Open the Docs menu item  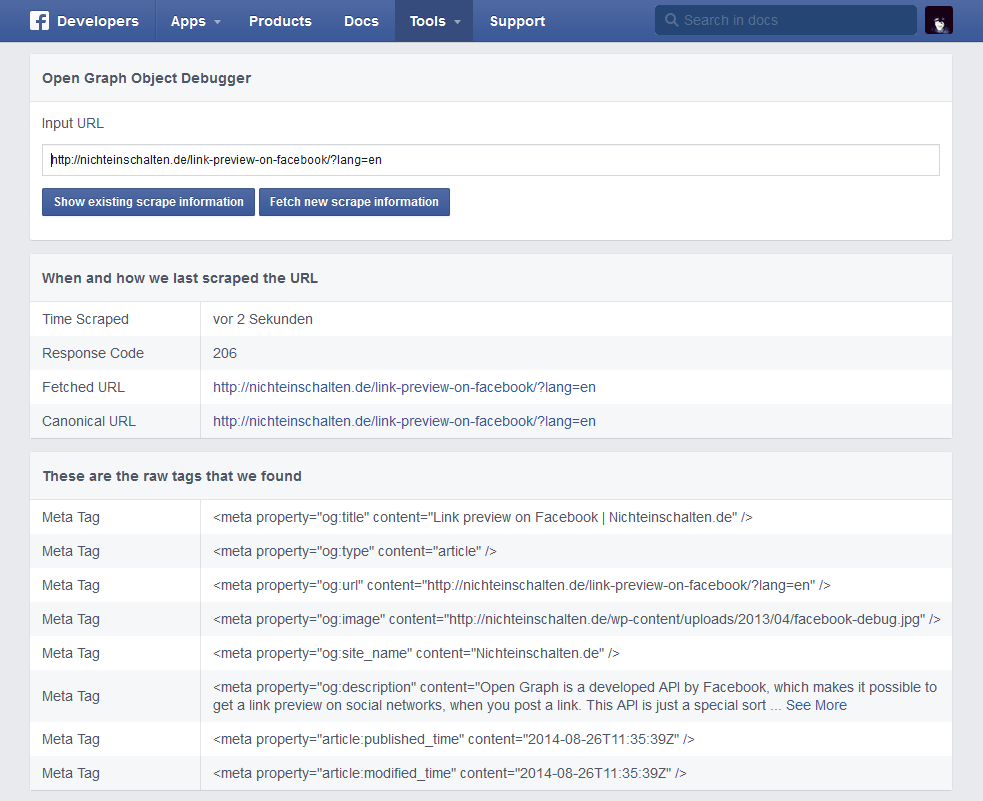(361, 21)
